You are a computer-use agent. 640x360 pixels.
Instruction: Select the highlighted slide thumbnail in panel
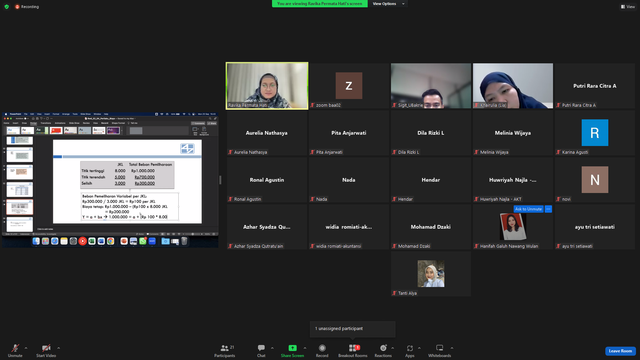[x=20, y=207]
